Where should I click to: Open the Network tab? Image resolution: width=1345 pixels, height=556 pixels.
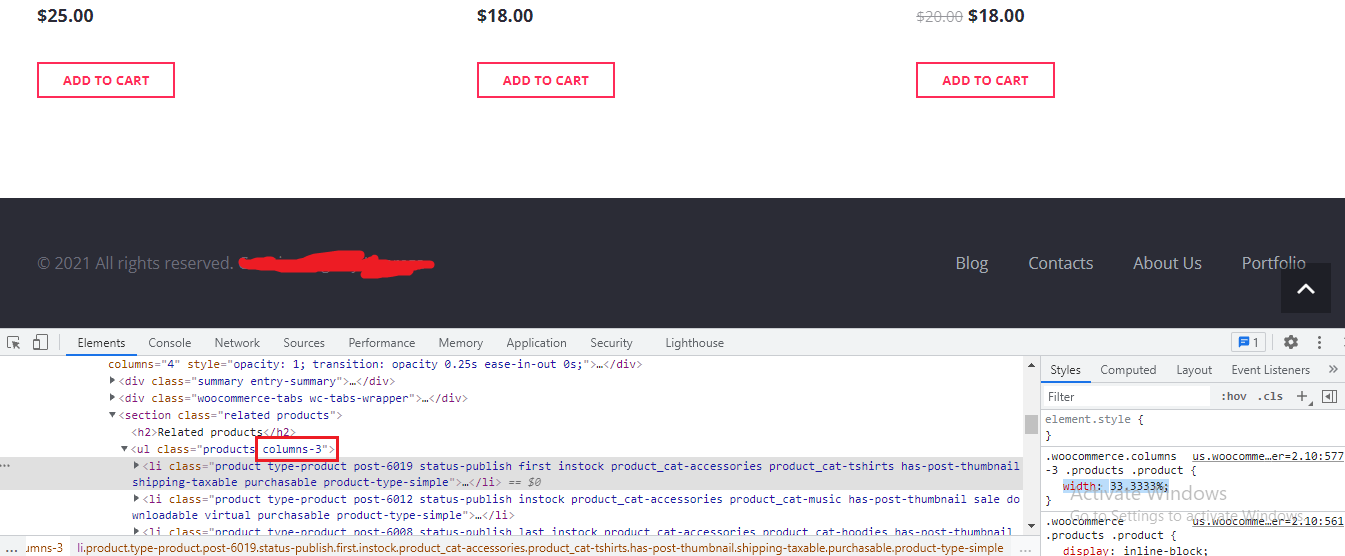click(237, 343)
